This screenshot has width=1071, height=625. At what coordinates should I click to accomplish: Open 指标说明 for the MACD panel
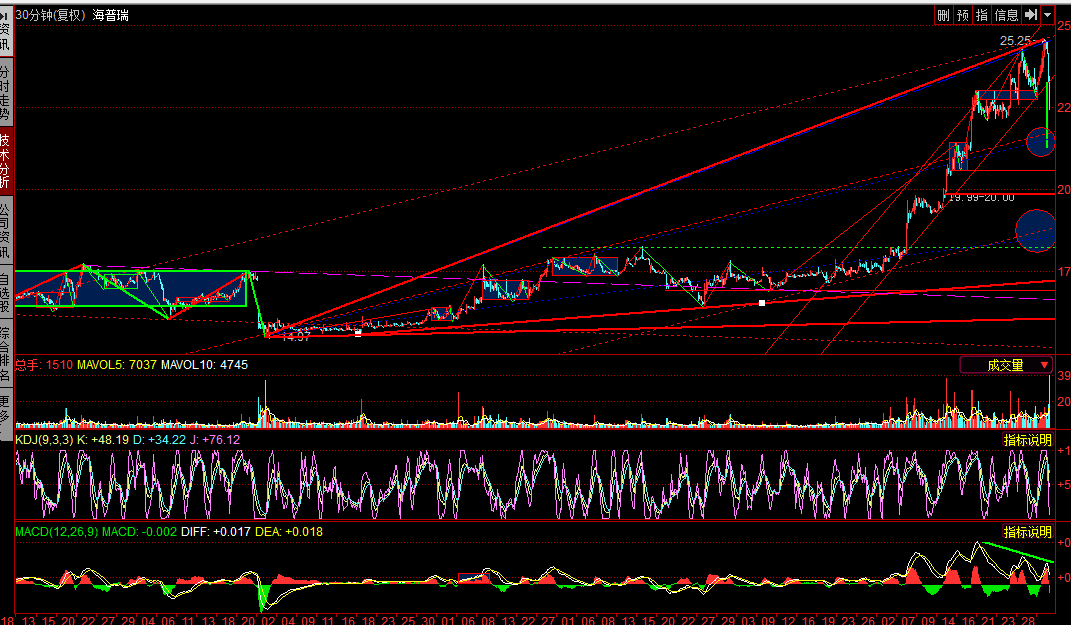click(1027, 531)
